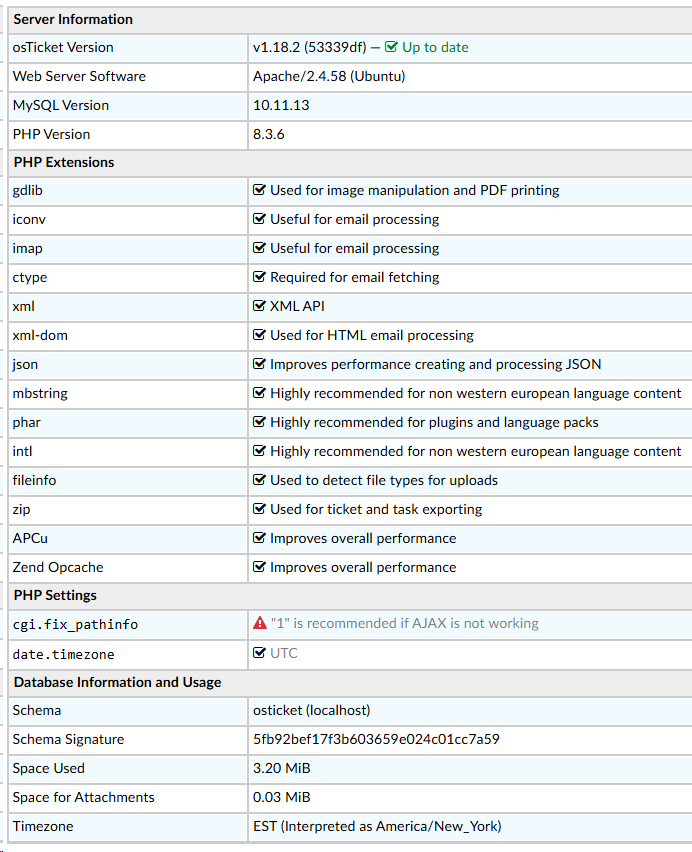Screen dimensions: 692x852
Task: Click the green check icon before Up to date
Action: pos(391,47)
